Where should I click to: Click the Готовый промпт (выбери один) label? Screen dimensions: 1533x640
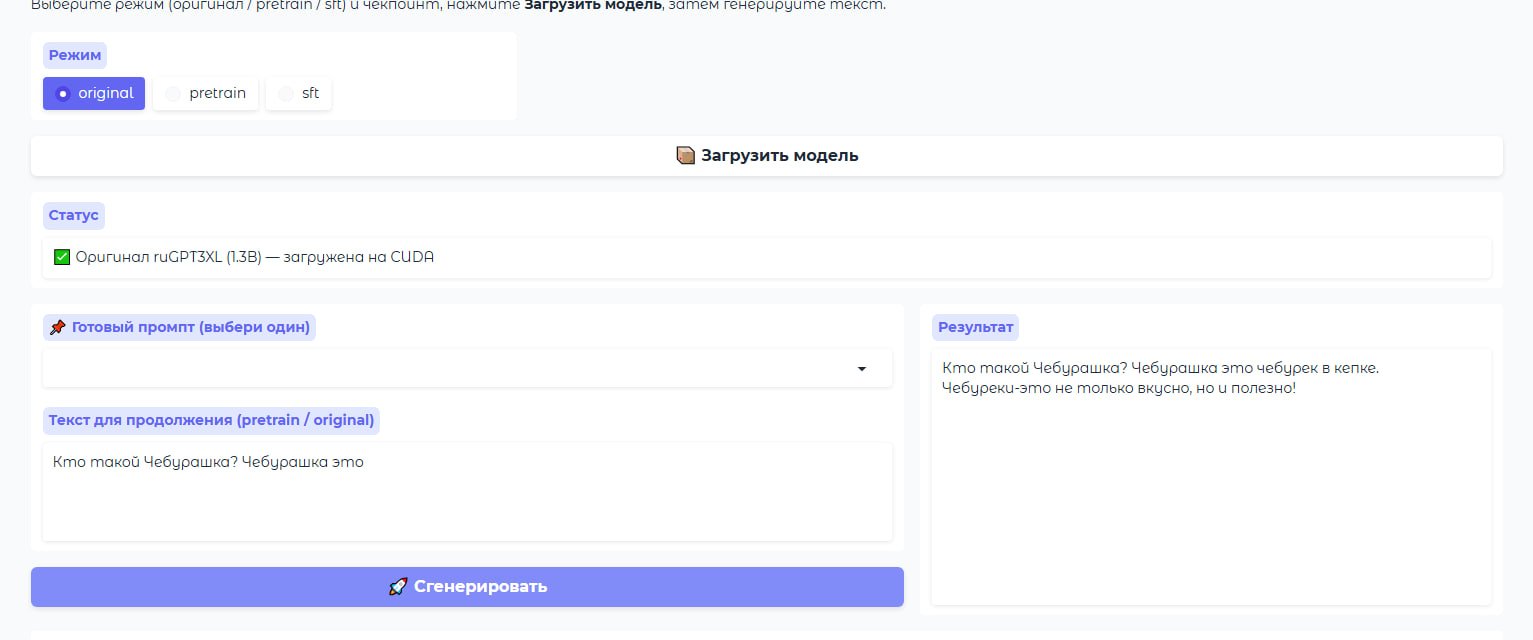(x=179, y=327)
